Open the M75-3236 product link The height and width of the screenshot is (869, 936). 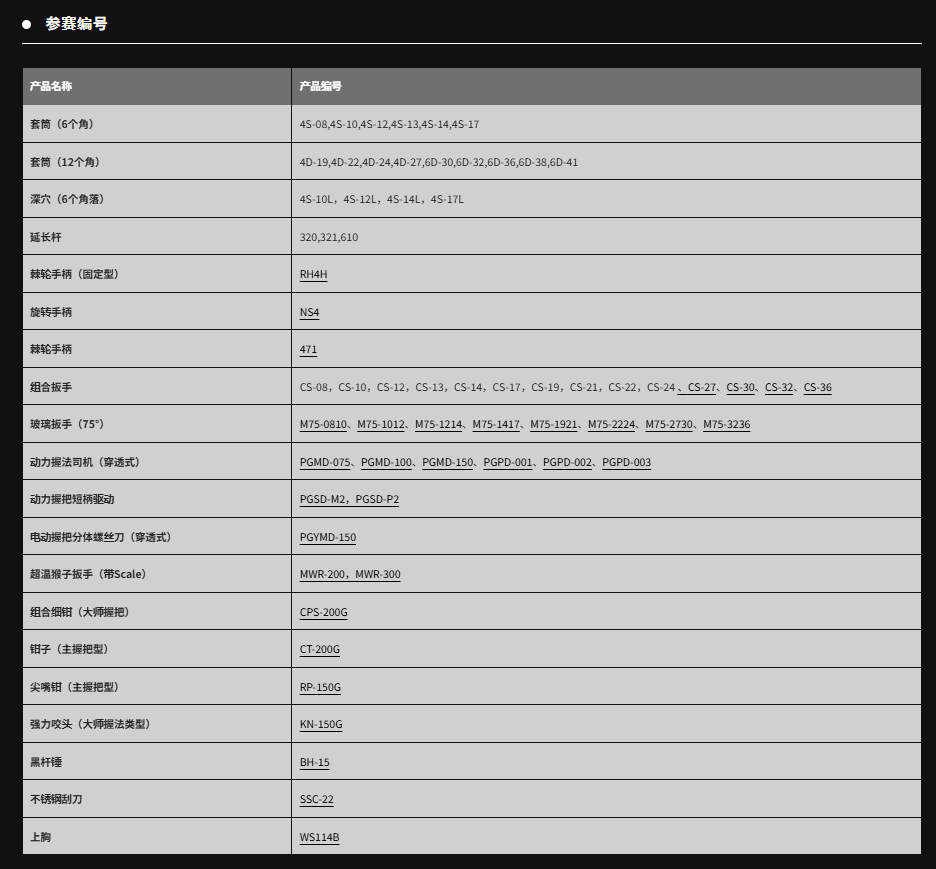pos(726,424)
